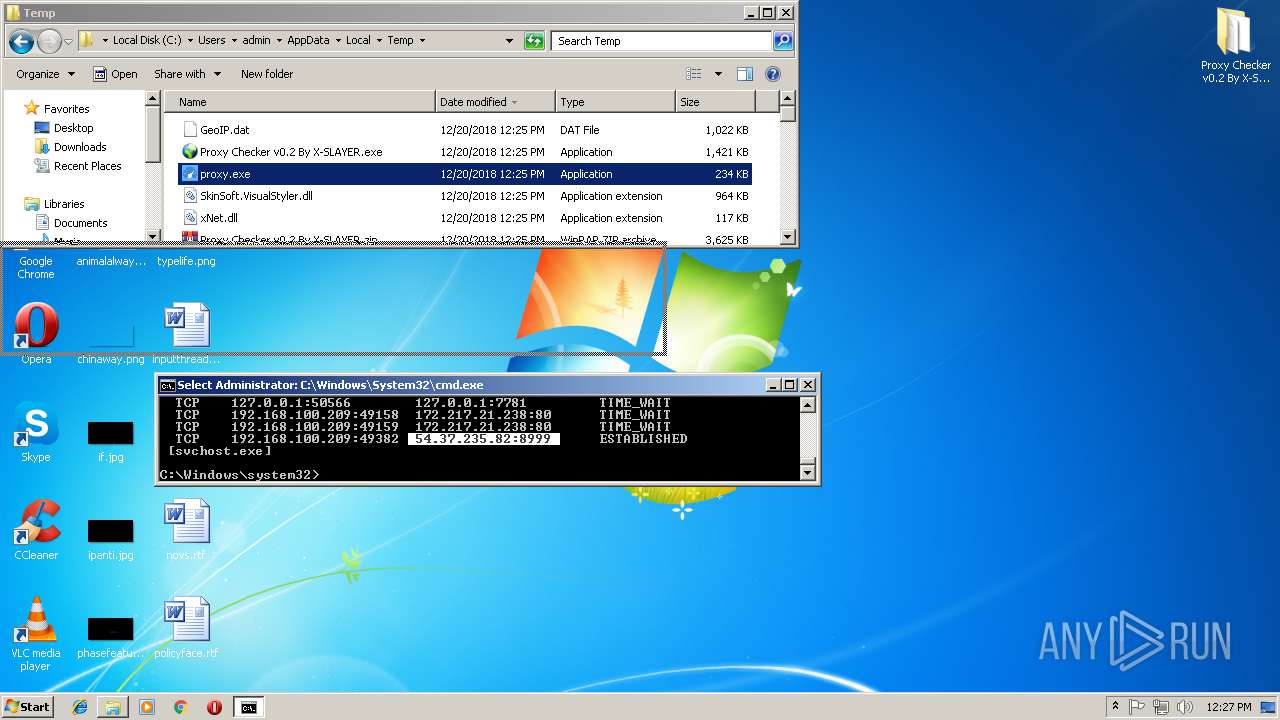This screenshot has height=720, width=1280.
Task: Click the clock showing 12:27 PM
Action: [x=1228, y=707]
